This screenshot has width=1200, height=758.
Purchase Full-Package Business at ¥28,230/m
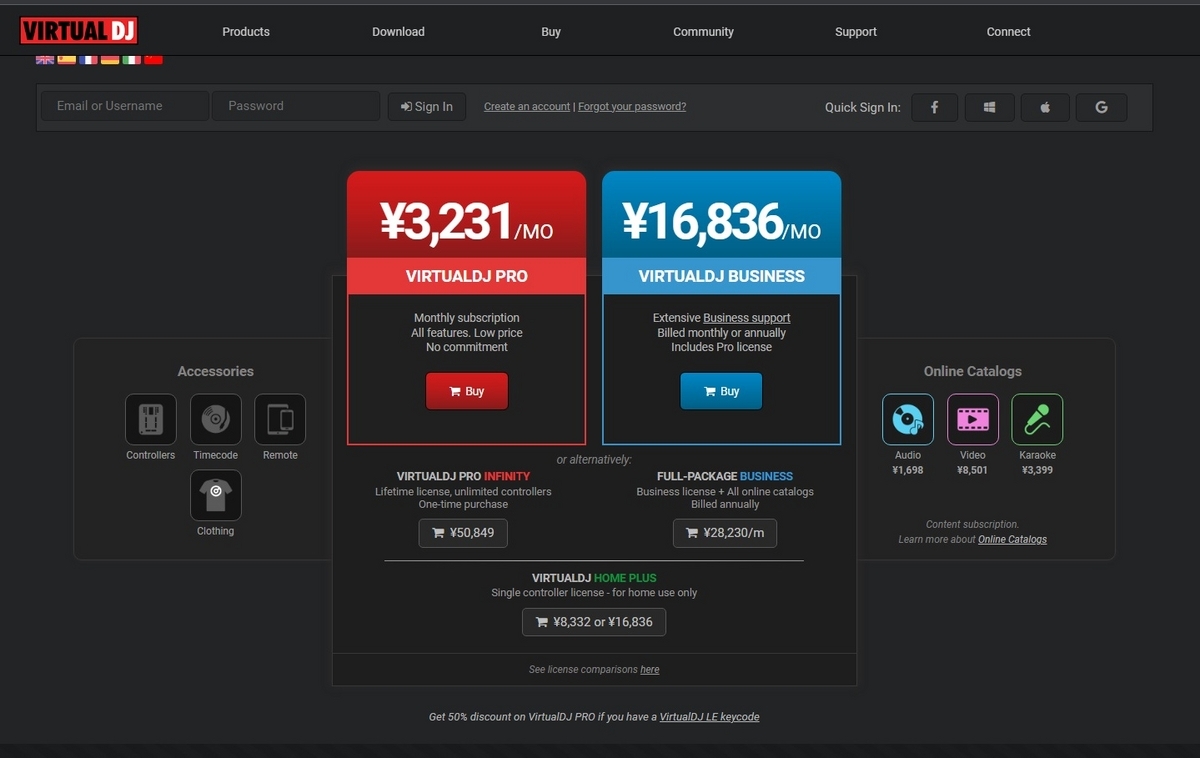pyautogui.click(x=725, y=533)
